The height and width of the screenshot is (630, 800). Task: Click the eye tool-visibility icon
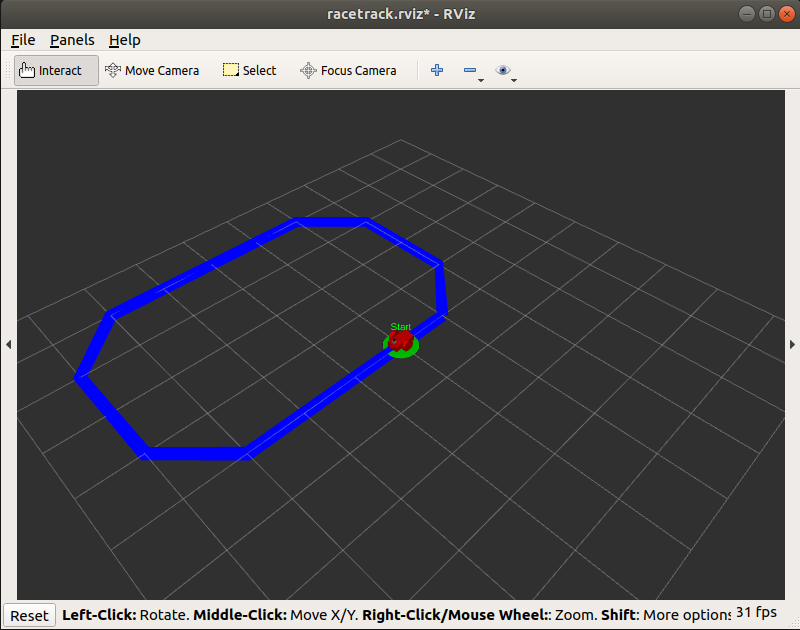pyautogui.click(x=503, y=70)
